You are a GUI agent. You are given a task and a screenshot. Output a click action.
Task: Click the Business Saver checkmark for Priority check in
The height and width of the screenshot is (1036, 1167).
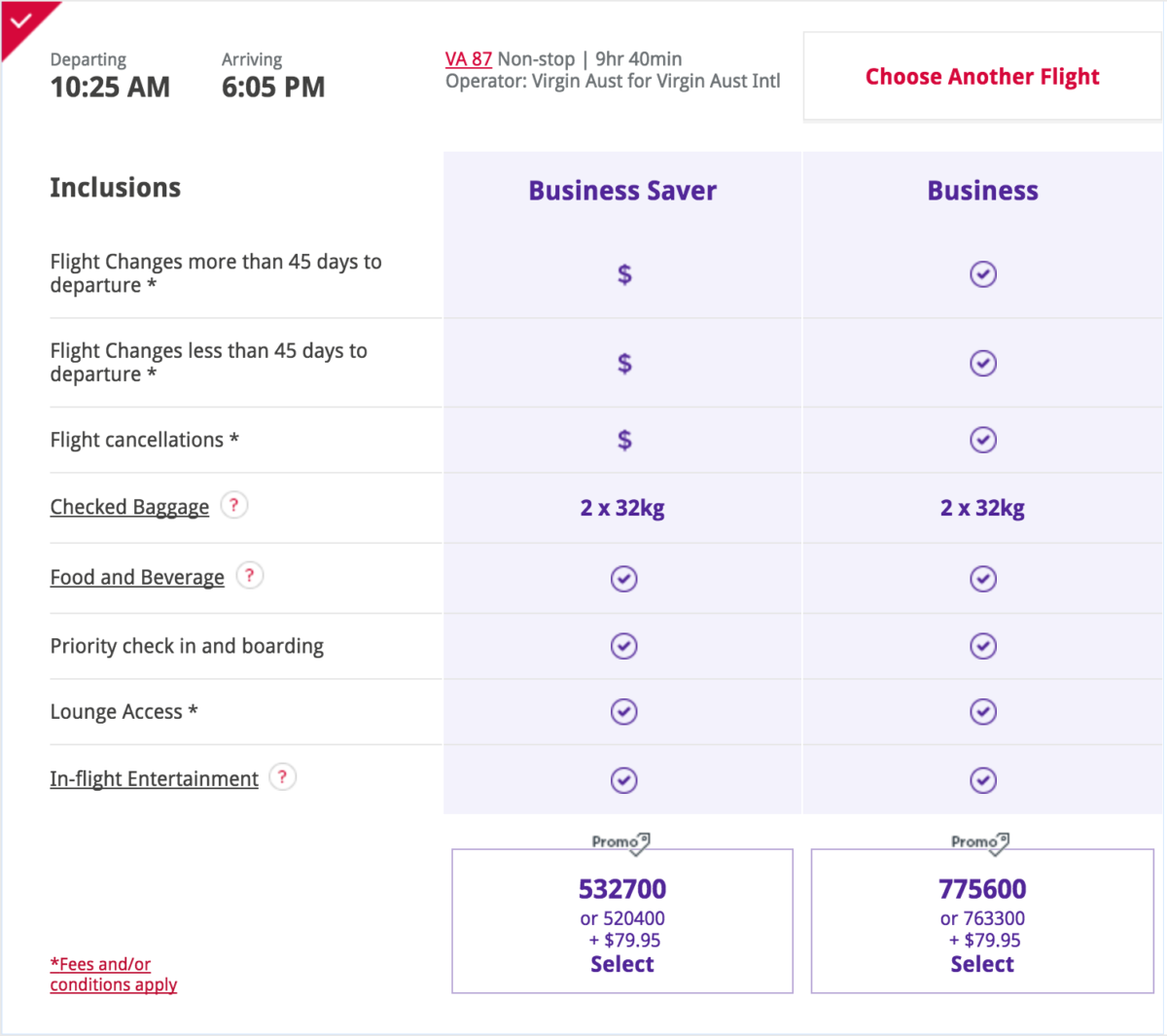622,646
